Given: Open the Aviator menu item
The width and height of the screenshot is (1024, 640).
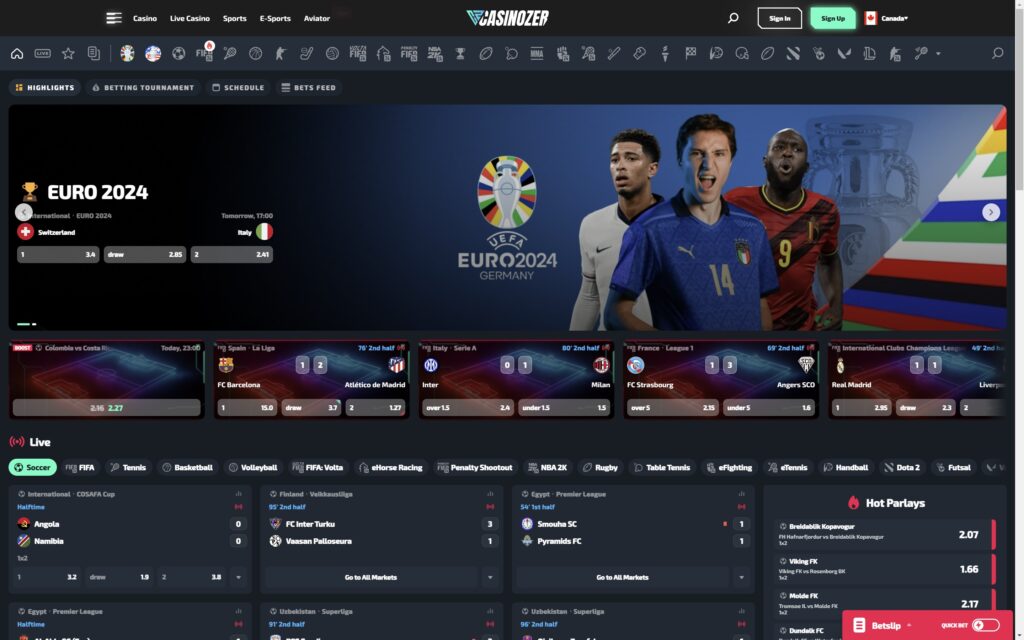Looking at the screenshot, I should (x=317, y=18).
